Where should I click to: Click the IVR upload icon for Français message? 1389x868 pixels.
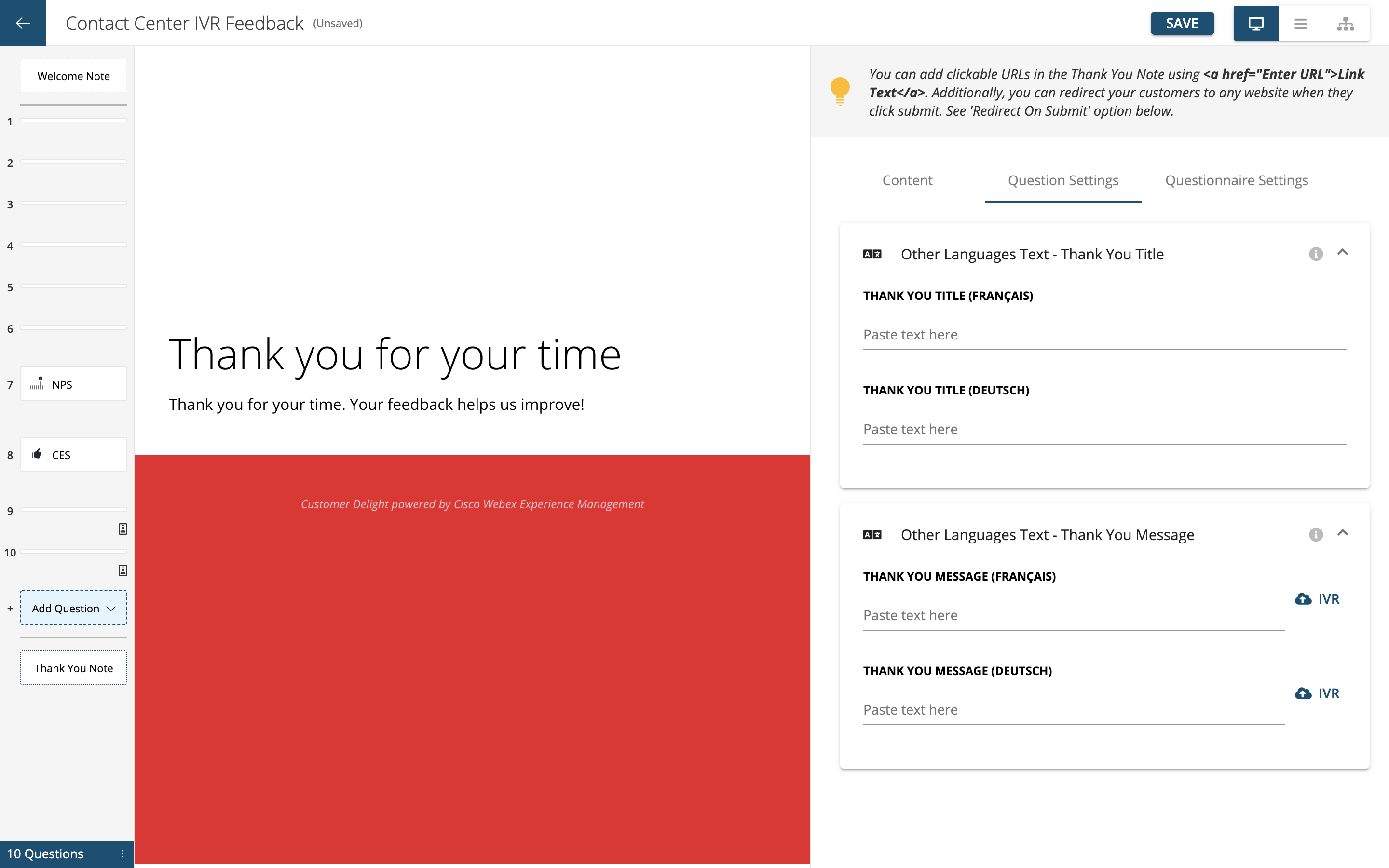tap(1303, 598)
